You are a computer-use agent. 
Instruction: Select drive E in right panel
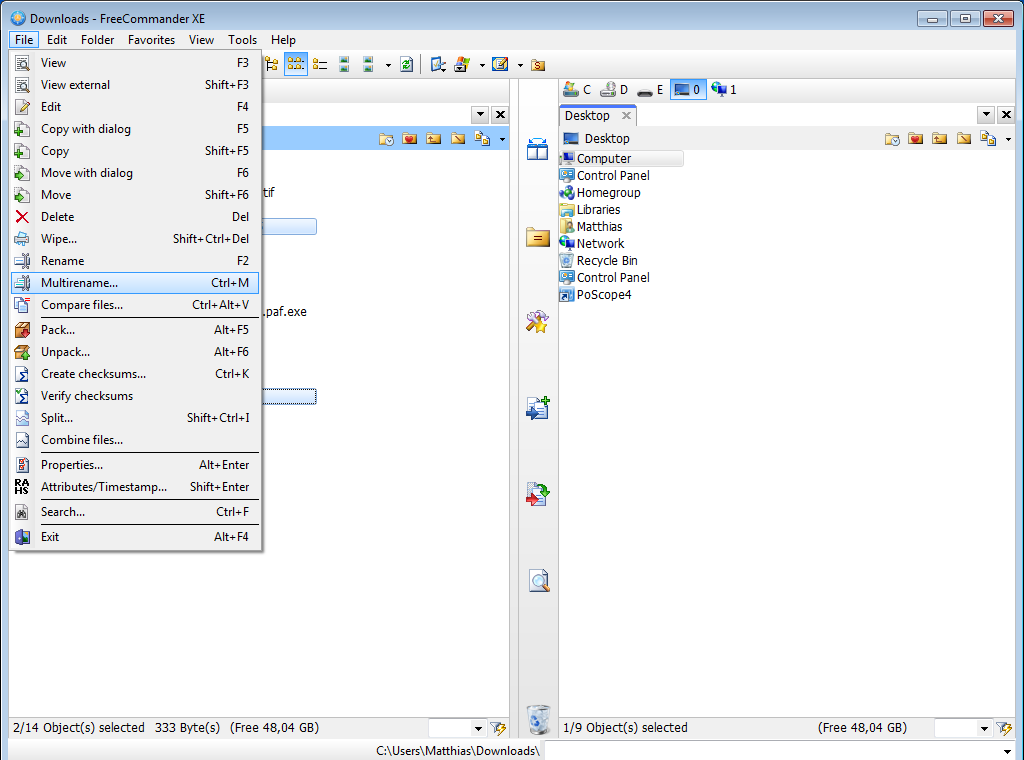650,89
